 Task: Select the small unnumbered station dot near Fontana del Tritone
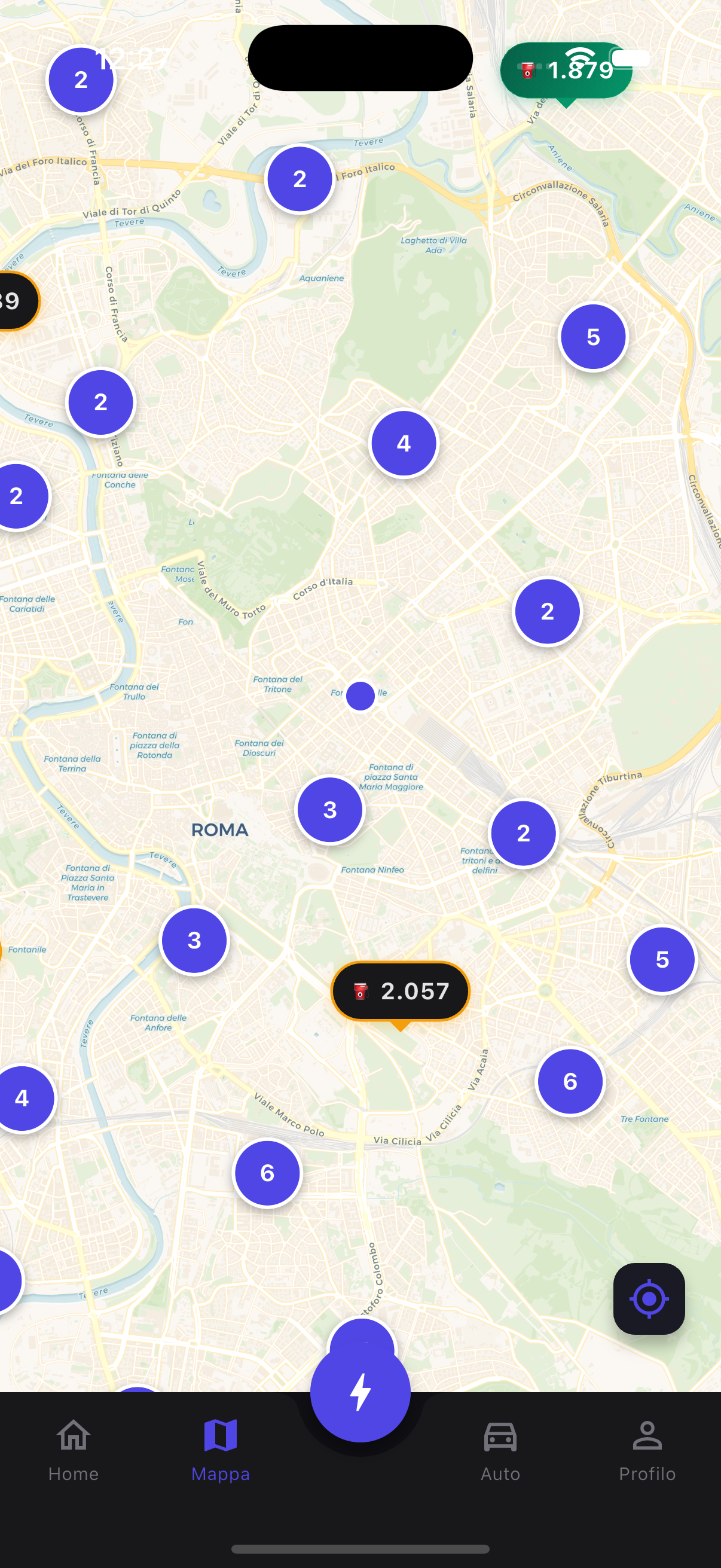(360, 695)
